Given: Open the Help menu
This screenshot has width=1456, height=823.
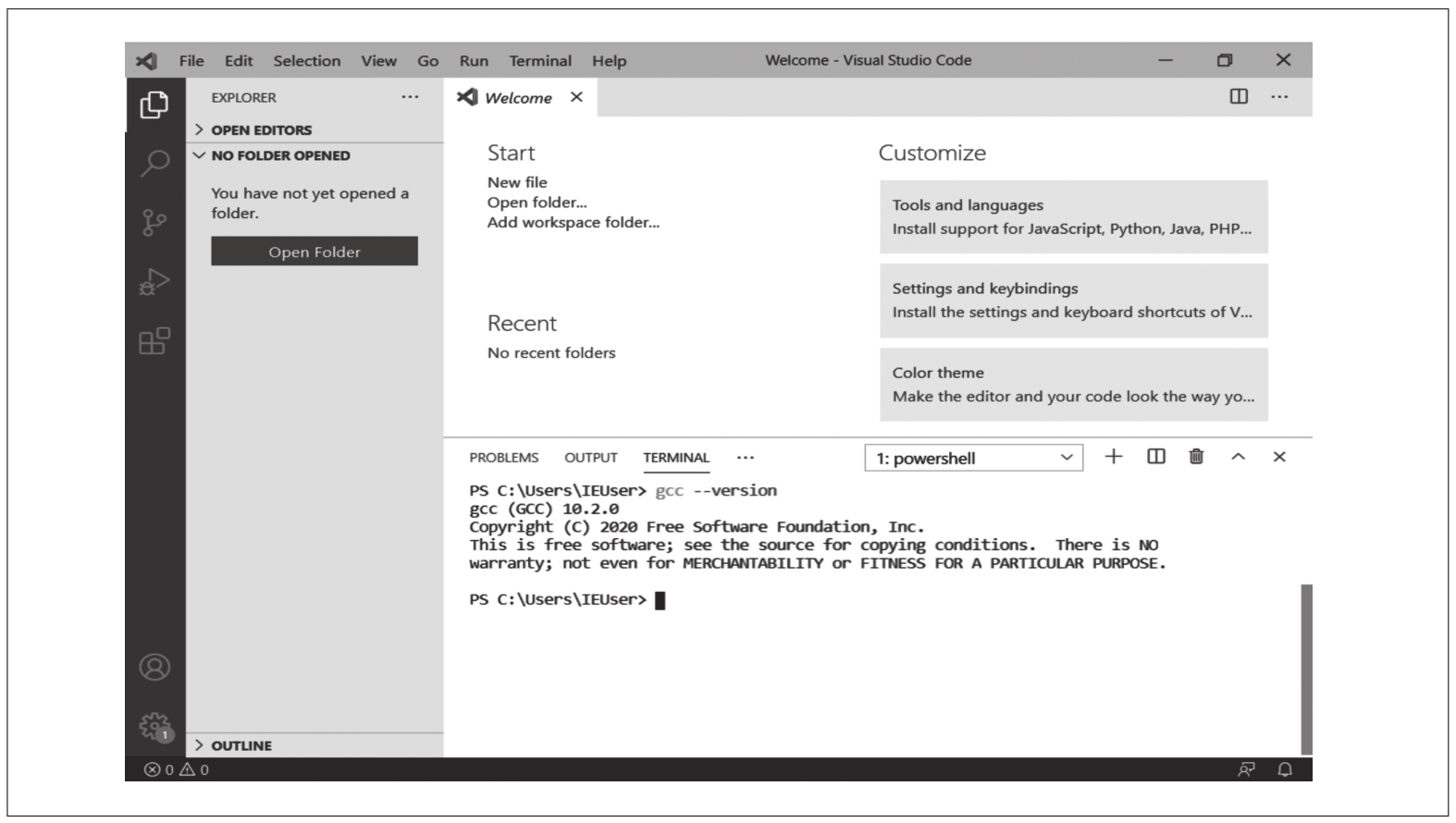Looking at the screenshot, I should pyautogui.click(x=610, y=61).
